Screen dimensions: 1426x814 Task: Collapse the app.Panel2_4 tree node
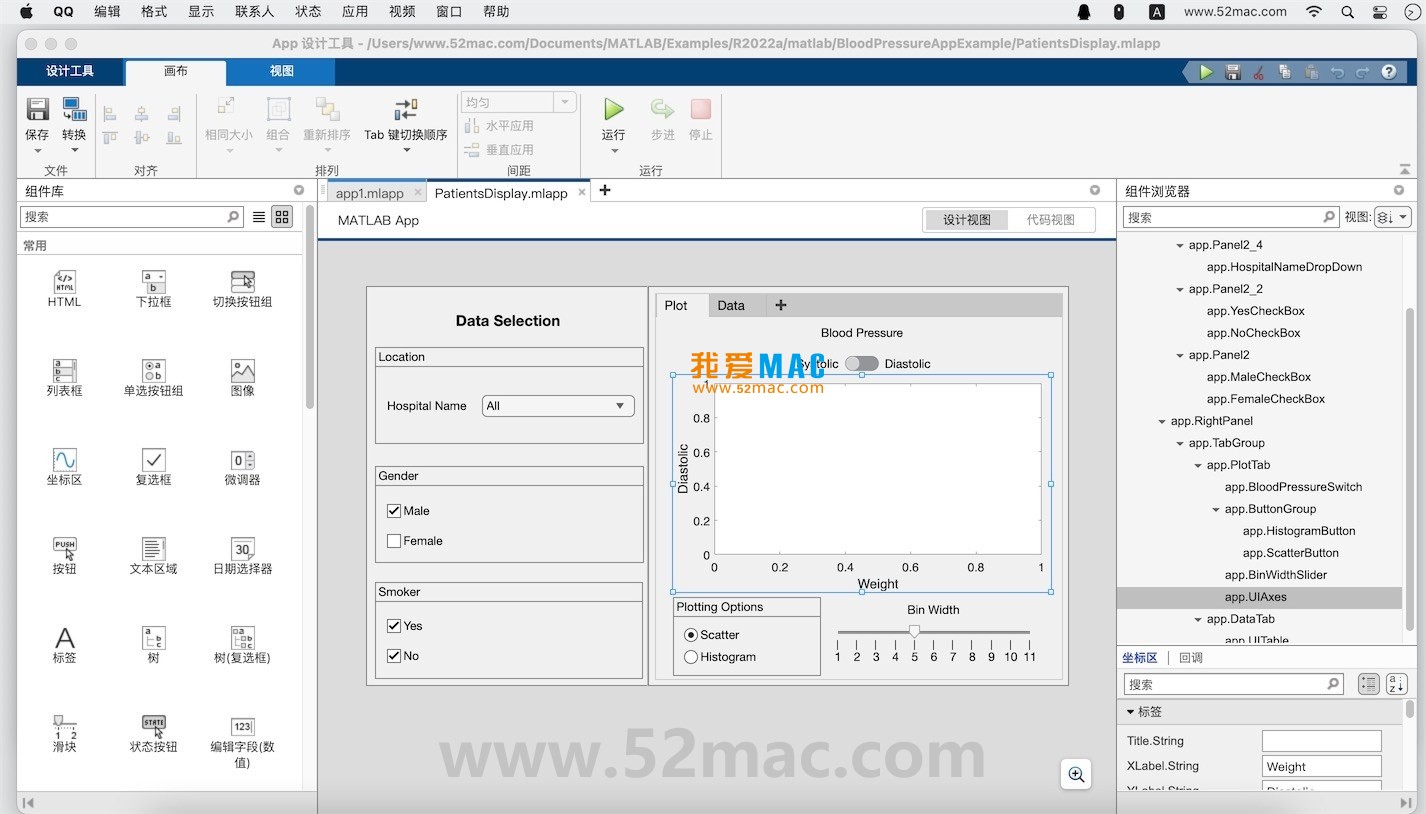click(x=1180, y=245)
